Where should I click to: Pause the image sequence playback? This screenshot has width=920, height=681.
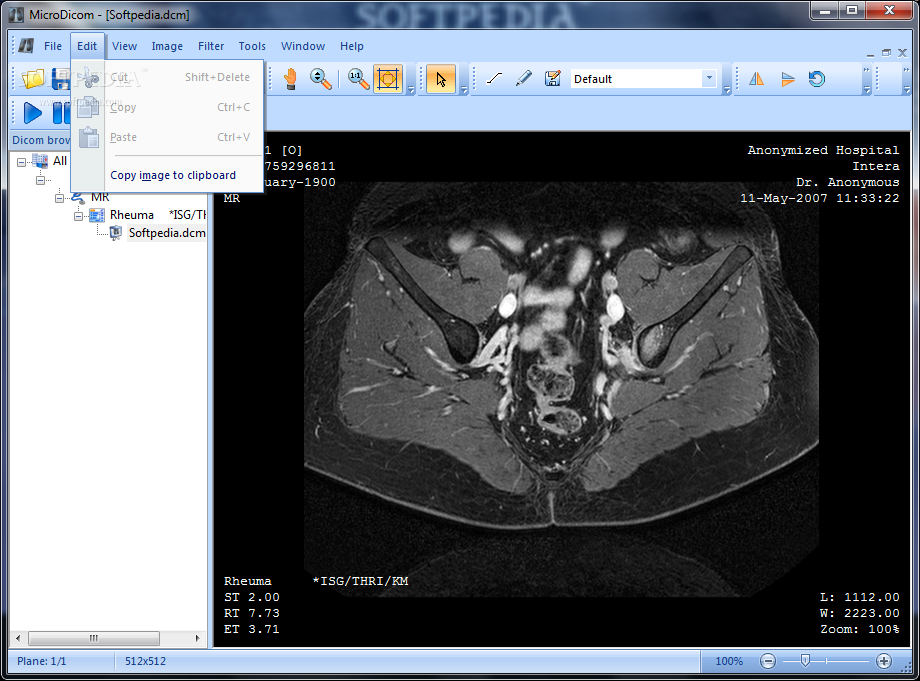61,113
